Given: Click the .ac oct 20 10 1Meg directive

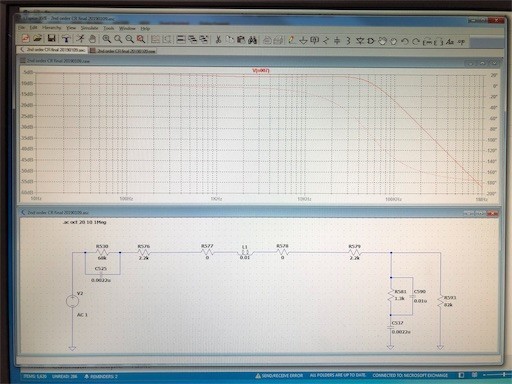Looking at the screenshot, I should (85, 222).
